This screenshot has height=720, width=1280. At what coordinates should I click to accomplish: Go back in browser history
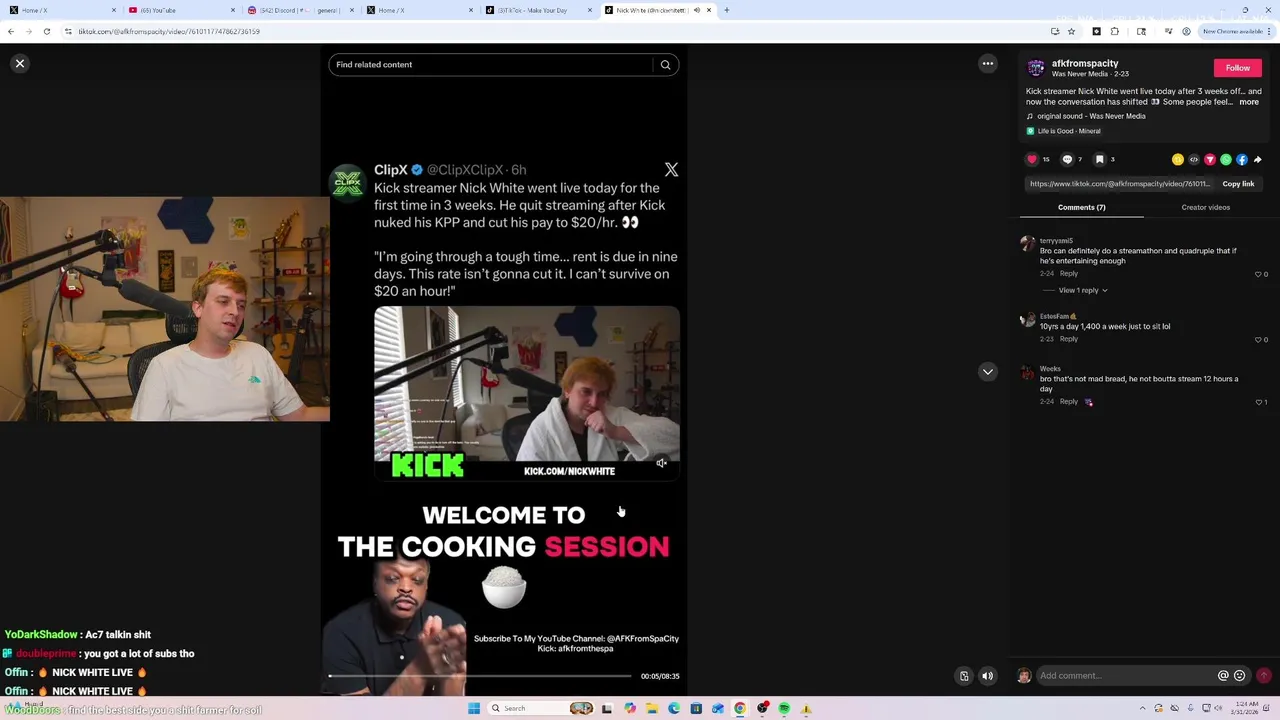(10, 31)
